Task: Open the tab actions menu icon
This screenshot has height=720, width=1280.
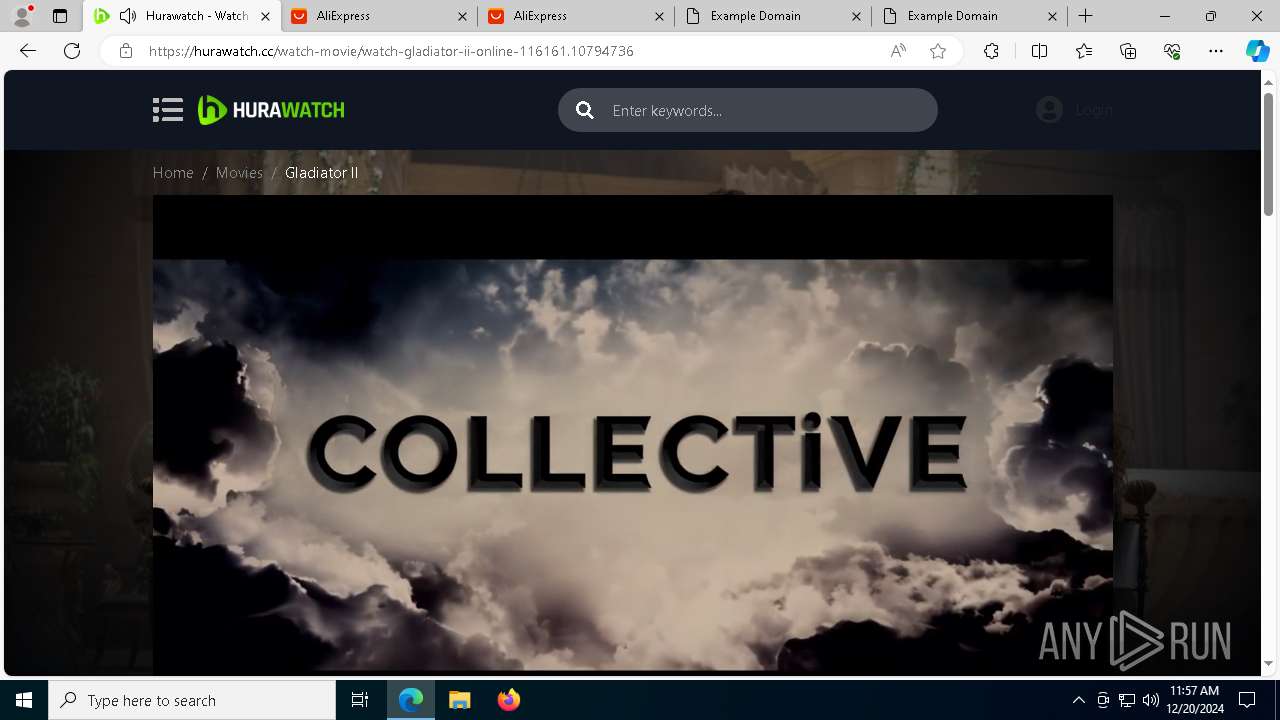Action: (x=60, y=16)
